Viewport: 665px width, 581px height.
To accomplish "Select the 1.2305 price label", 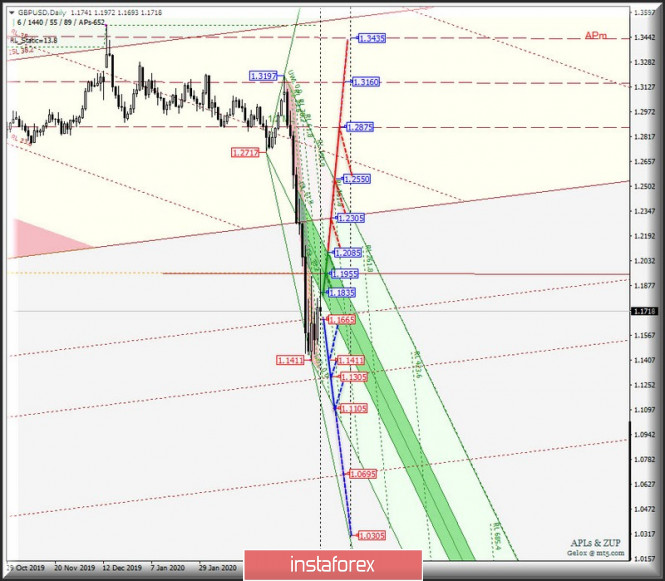I will (350, 218).
